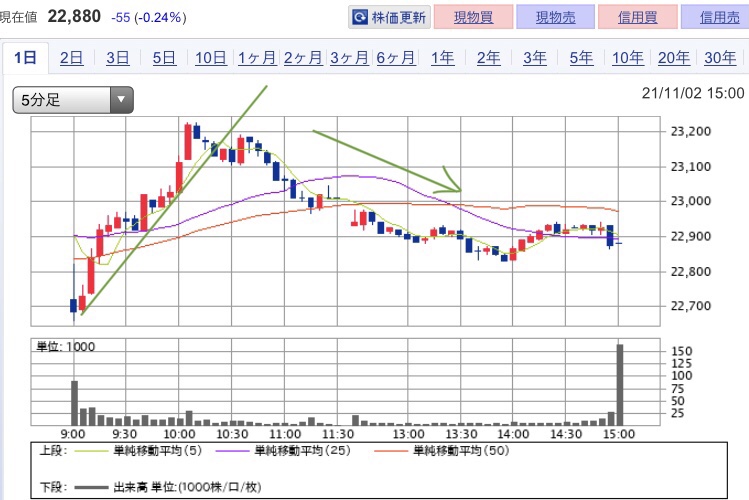The height and width of the screenshot is (500, 749).
Task: Click the timestamp 21/11/02 15:00
Action: [x=693, y=93]
